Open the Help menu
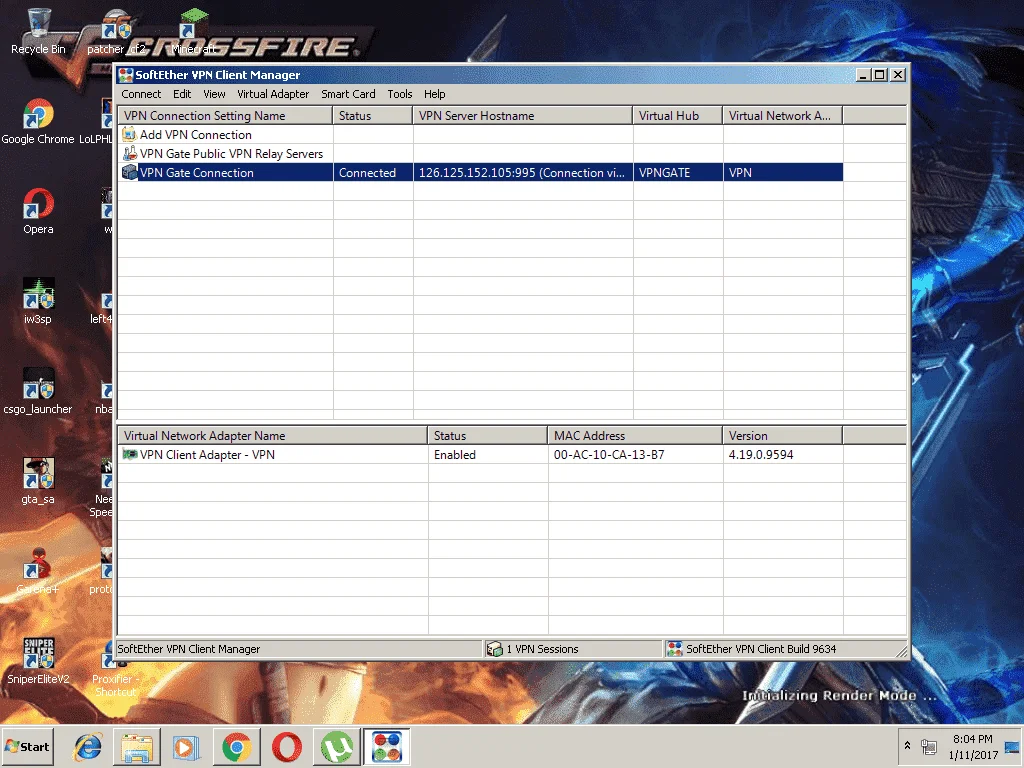The image size is (1024, 768). click(x=434, y=94)
